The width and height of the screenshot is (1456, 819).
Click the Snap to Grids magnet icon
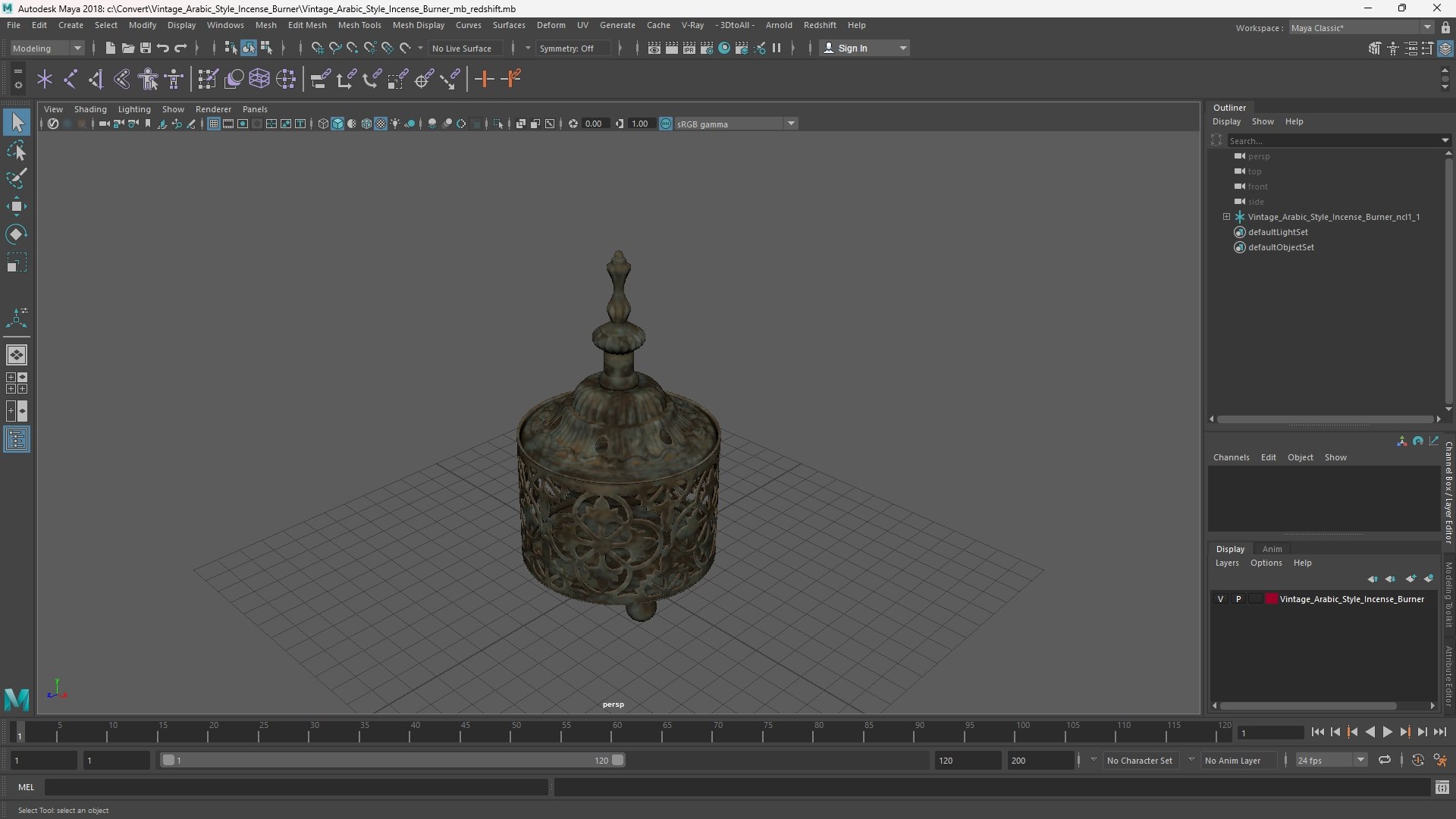(x=318, y=48)
